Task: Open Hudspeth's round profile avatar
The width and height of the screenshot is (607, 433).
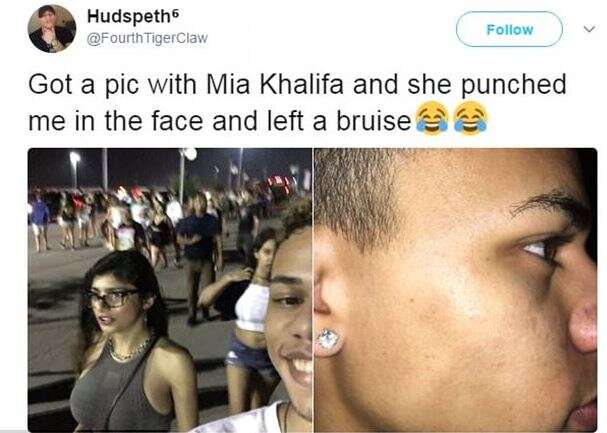Action: pos(52,29)
